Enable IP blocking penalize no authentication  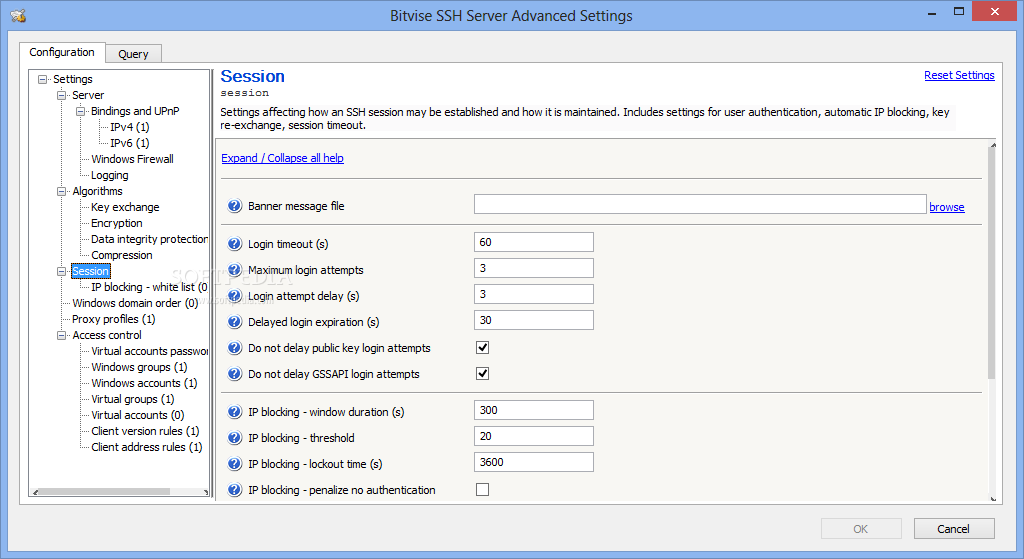pyautogui.click(x=483, y=489)
